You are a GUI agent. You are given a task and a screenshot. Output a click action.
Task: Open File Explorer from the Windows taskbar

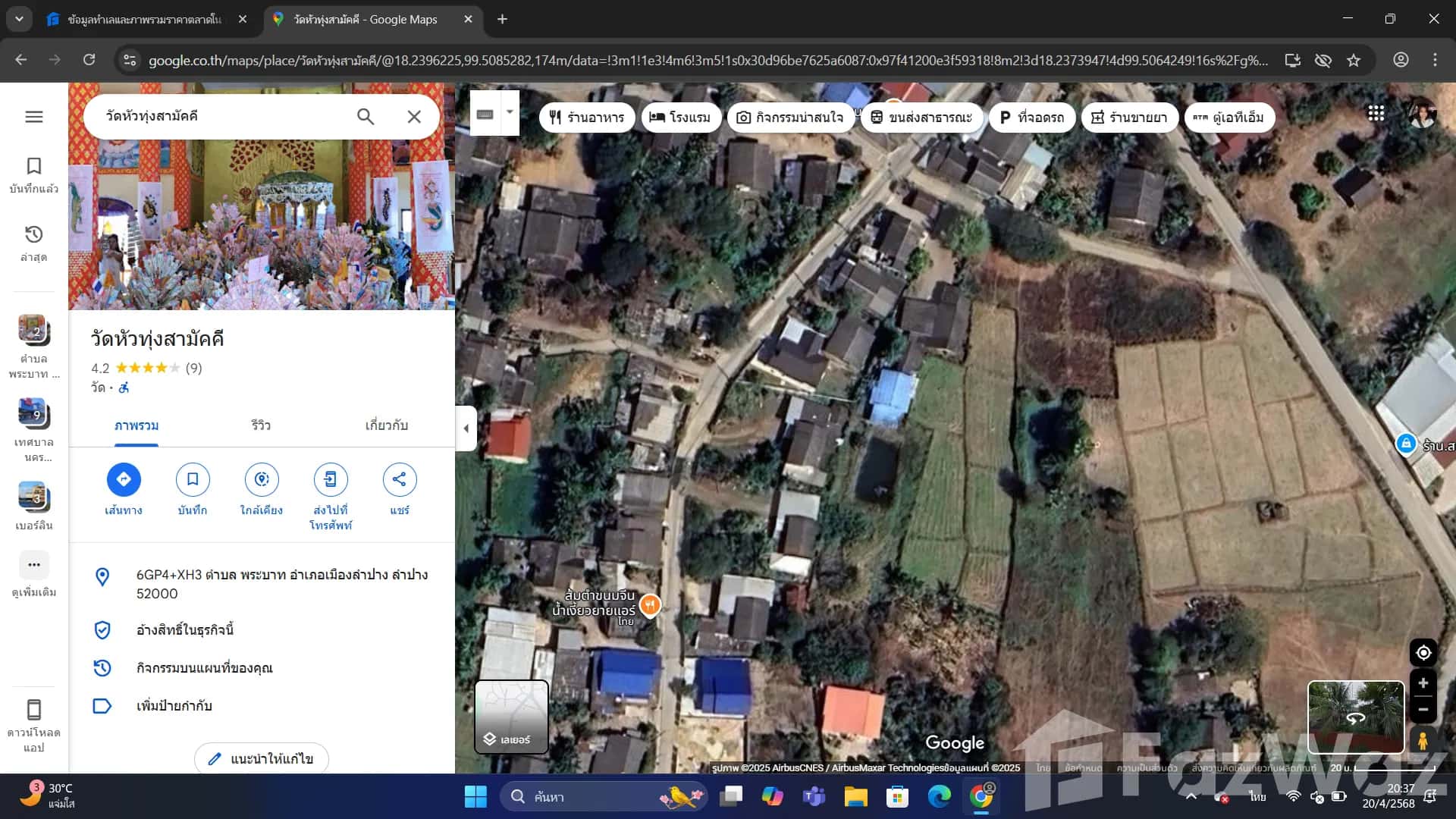[x=855, y=797]
